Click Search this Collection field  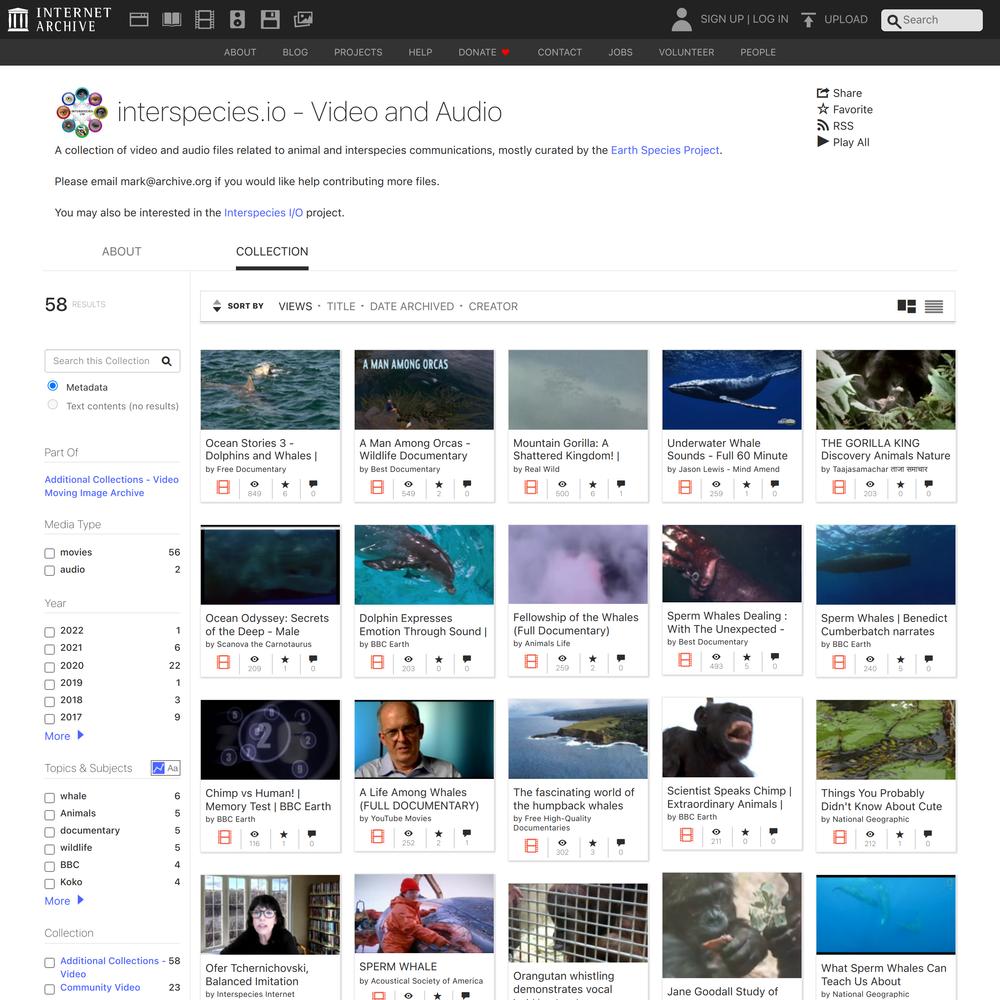coord(112,361)
